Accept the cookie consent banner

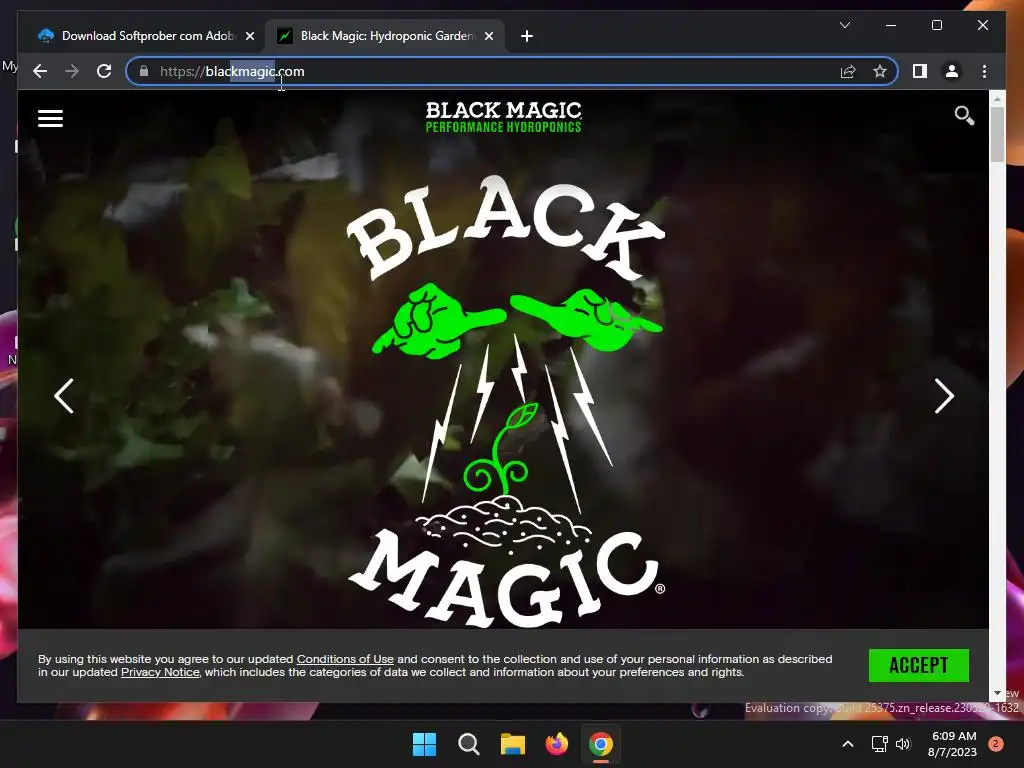click(x=918, y=665)
